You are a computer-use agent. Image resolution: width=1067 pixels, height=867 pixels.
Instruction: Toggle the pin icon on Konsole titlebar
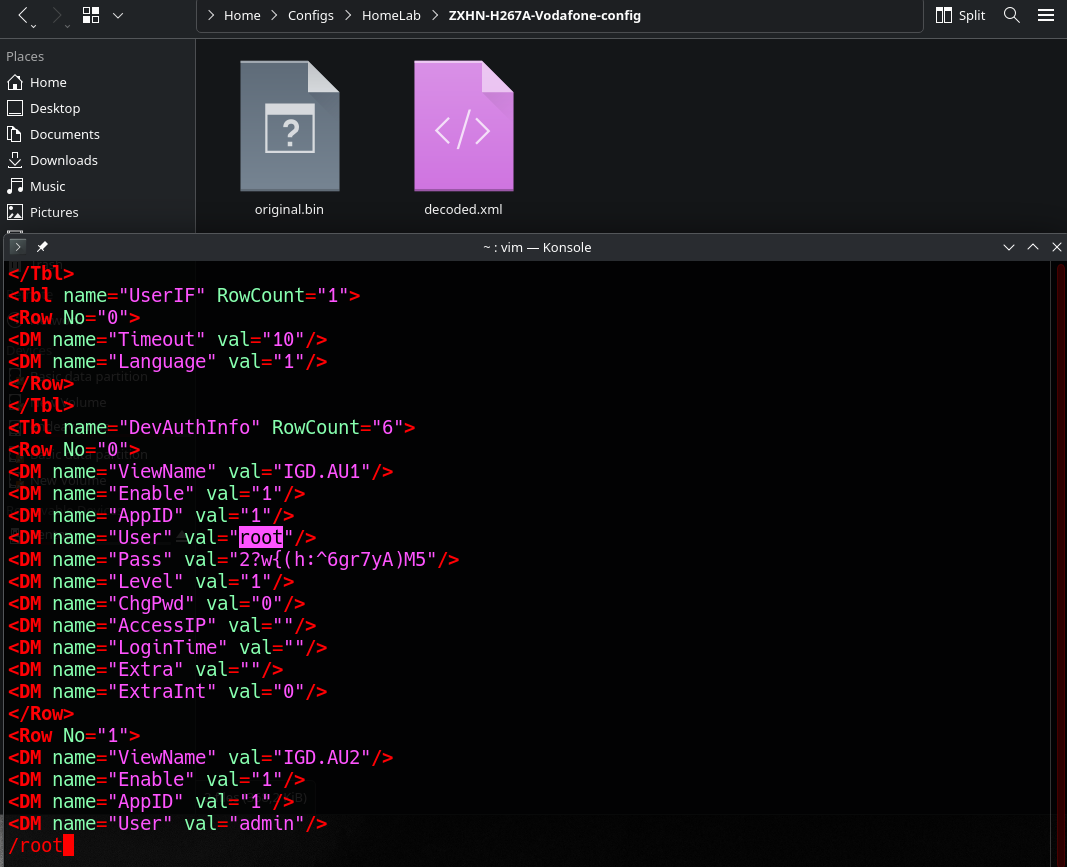click(42, 247)
